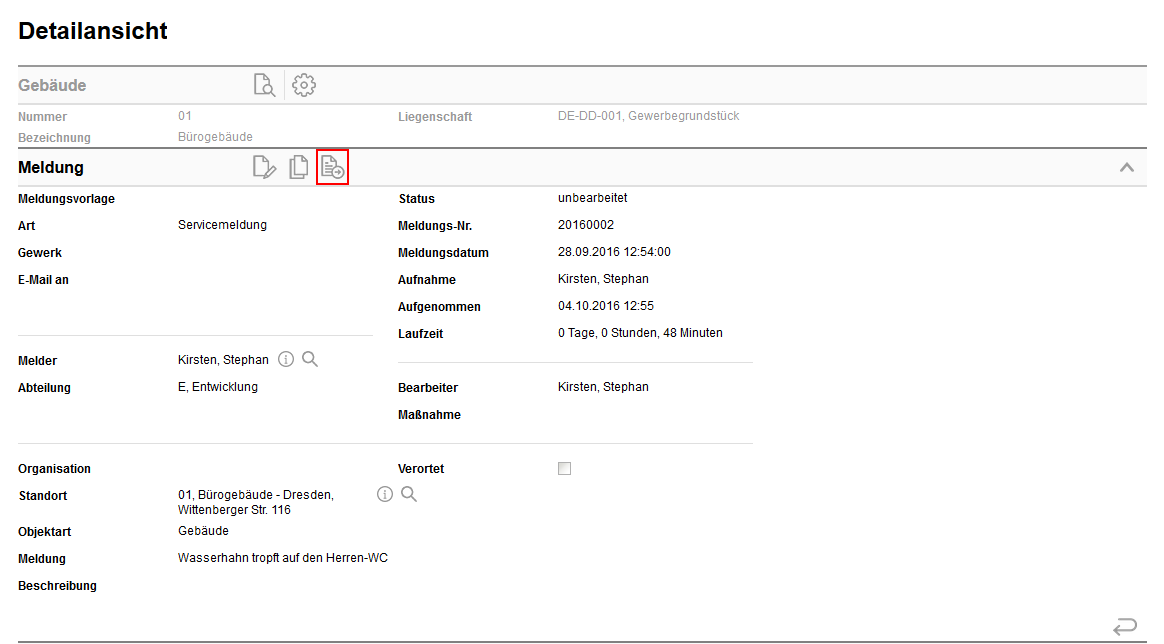
Task: Click the Detailansicht page heading
Action: (x=93, y=31)
